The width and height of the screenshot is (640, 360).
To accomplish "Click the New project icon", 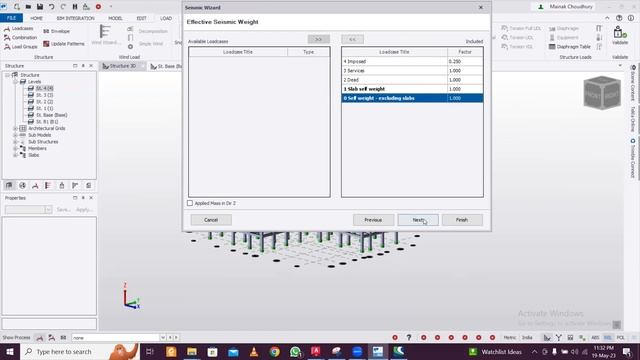I will coord(17,7).
